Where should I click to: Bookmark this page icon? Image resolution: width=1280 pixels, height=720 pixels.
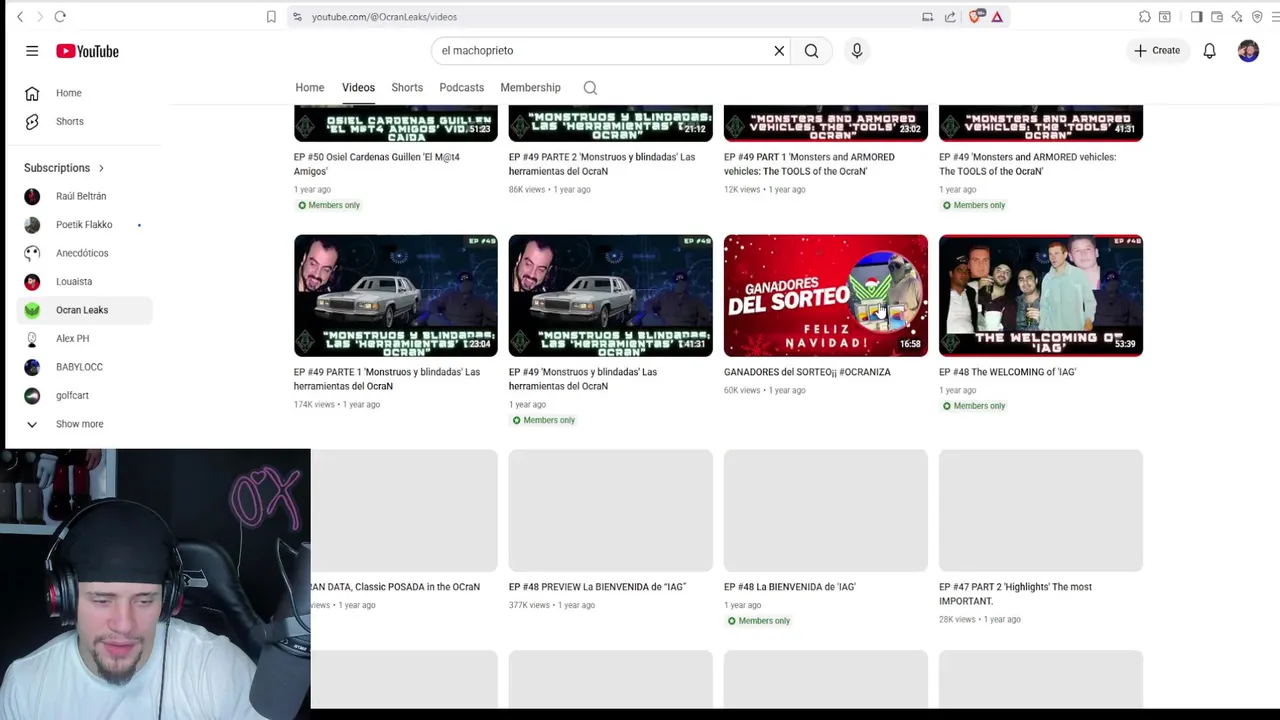271,17
